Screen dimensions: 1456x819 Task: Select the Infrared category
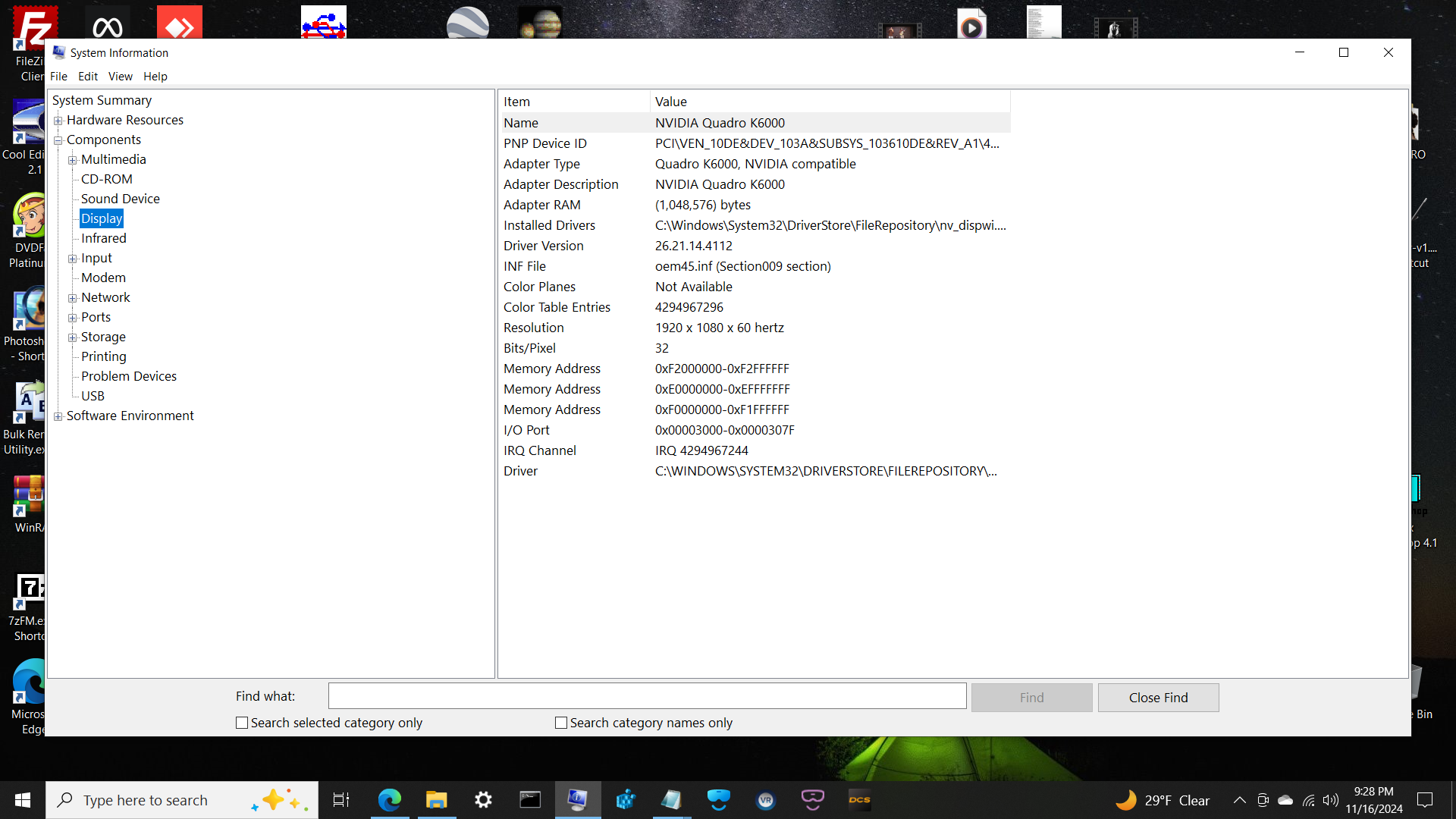(x=104, y=238)
